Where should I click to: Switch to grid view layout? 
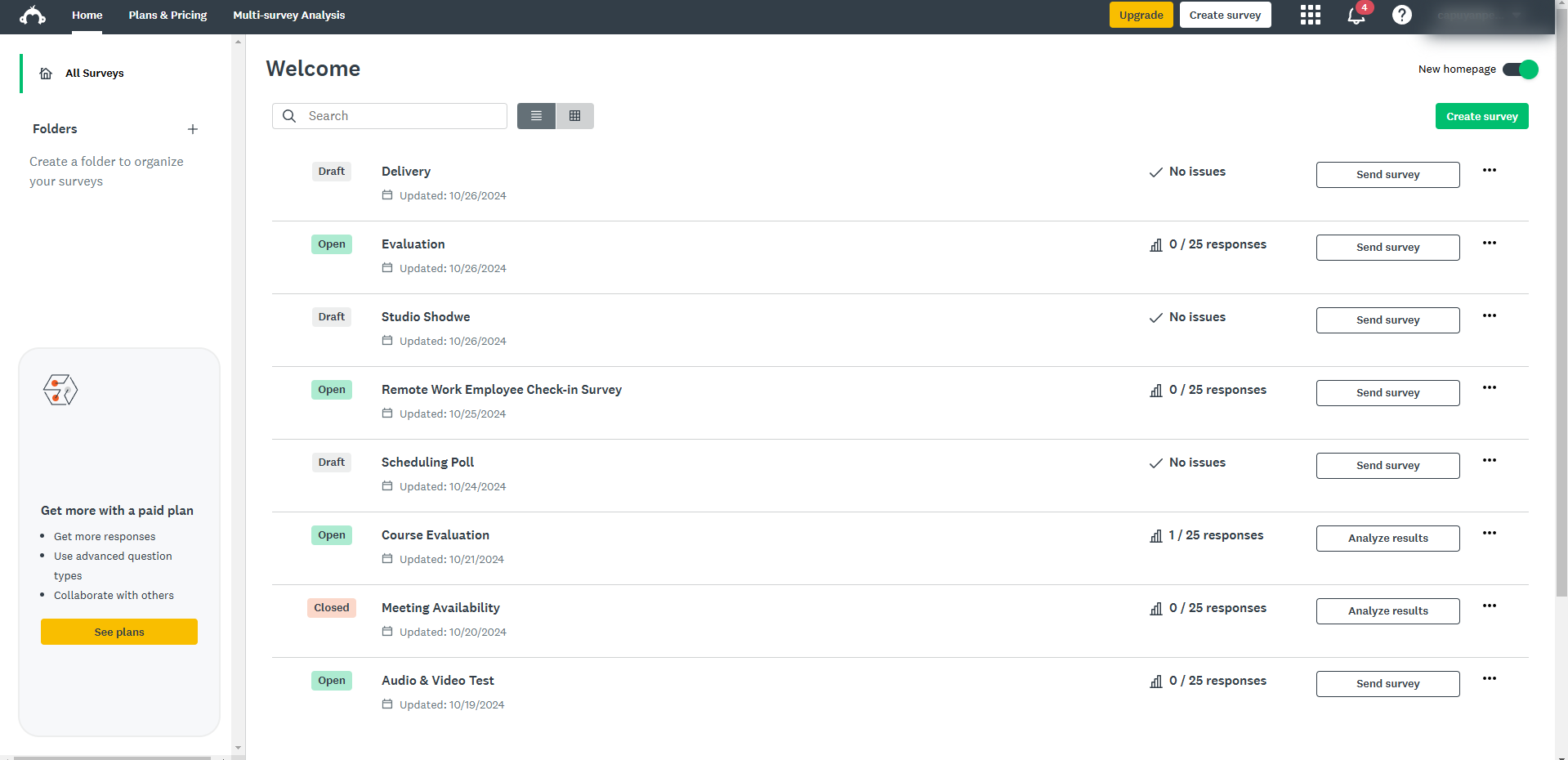[x=574, y=116]
